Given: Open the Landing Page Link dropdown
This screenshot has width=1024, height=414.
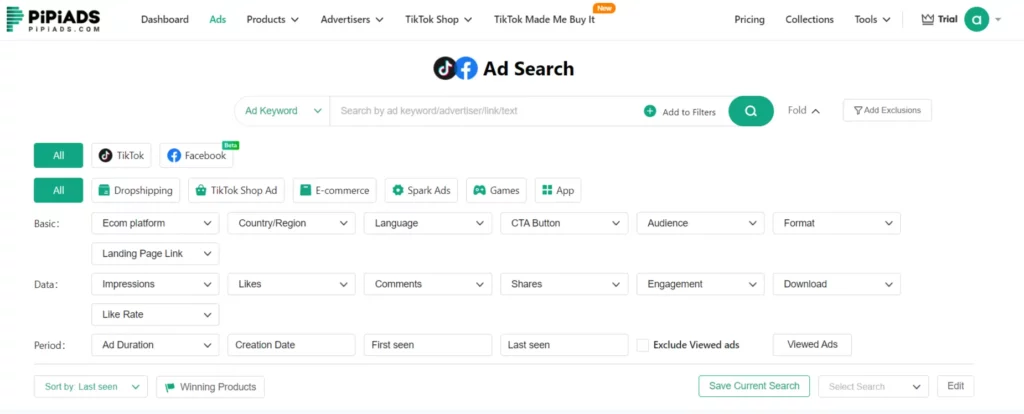Looking at the screenshot, I should (x=155, y=253).
